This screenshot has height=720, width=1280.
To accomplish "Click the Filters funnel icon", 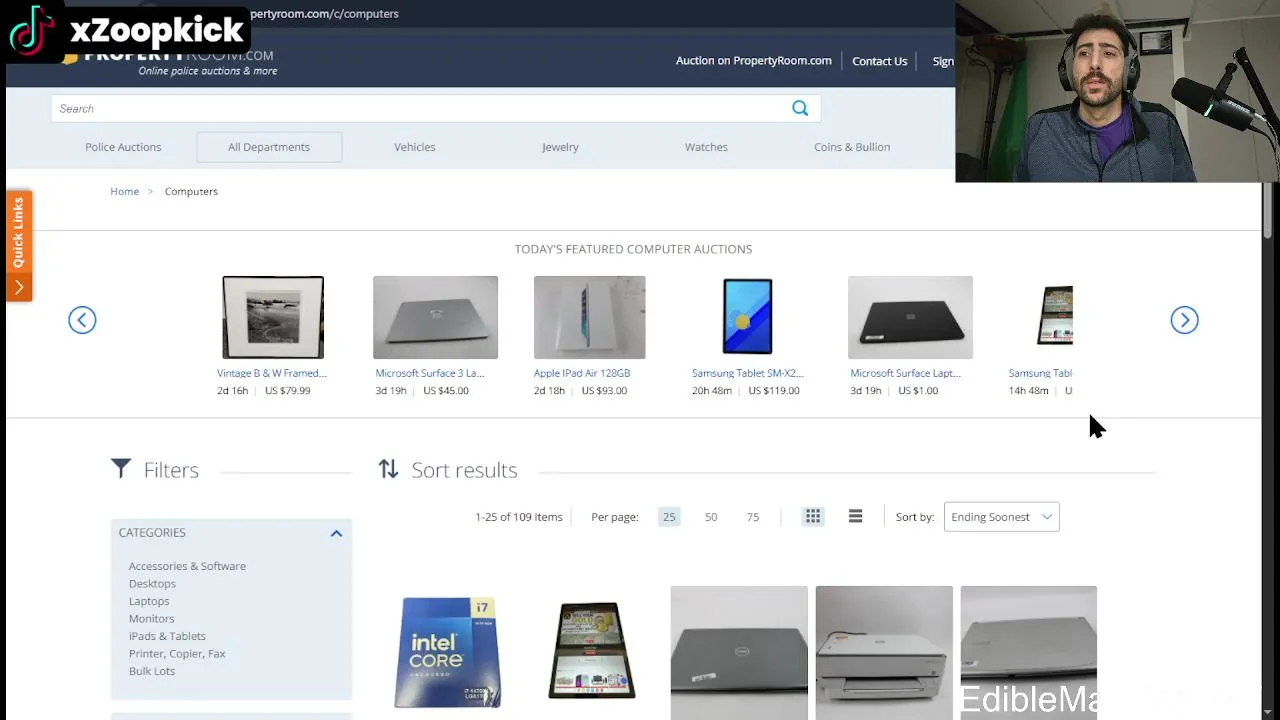I will click(x=121, y=468).
